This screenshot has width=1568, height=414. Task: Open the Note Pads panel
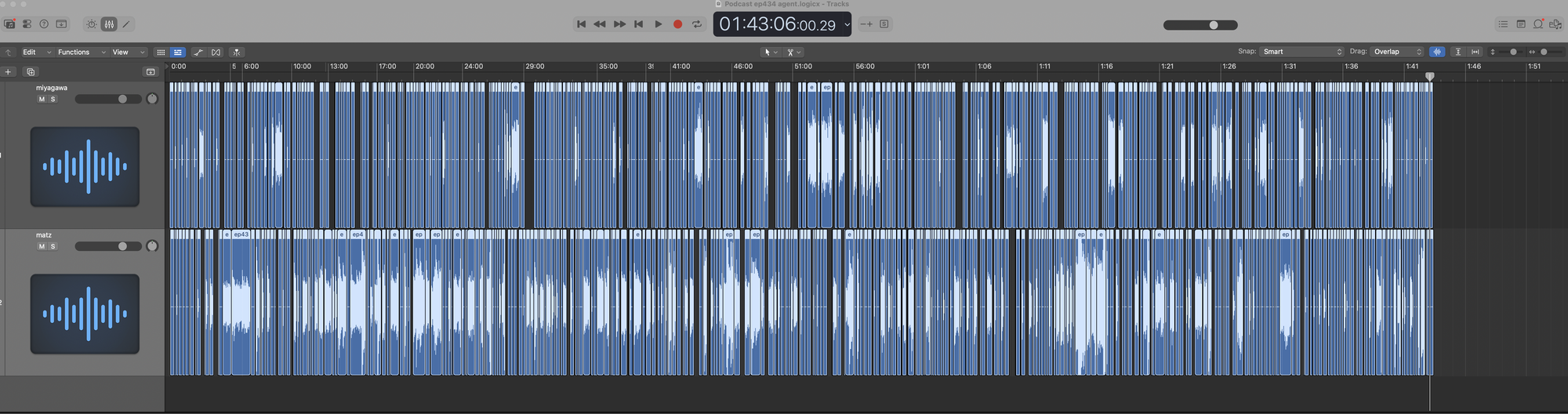[x=1521, y=24]
